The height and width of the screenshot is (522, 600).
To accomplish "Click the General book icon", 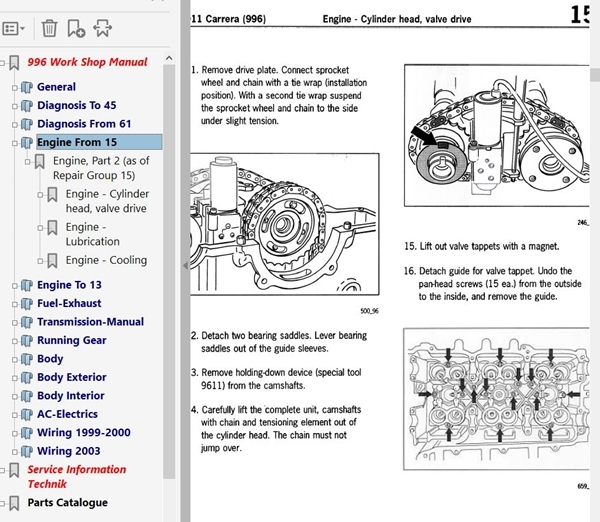I will click(x=26, y=87).
